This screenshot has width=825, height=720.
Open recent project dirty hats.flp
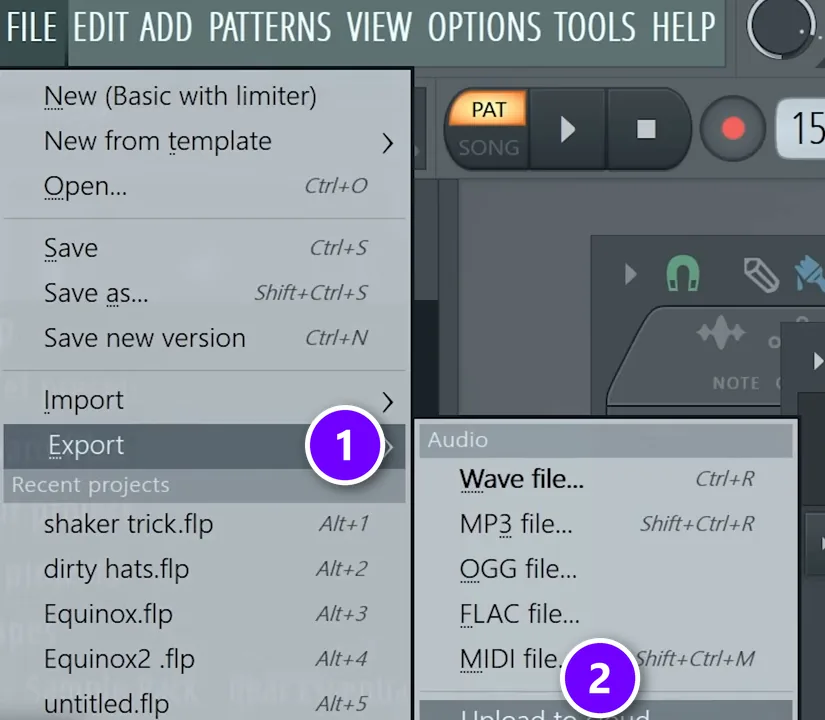click(205, 569)
